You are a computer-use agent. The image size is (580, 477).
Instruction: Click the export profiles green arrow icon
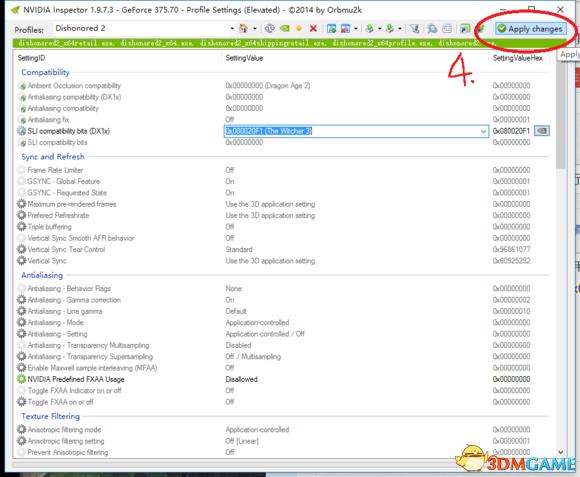[x=369, y=28]
